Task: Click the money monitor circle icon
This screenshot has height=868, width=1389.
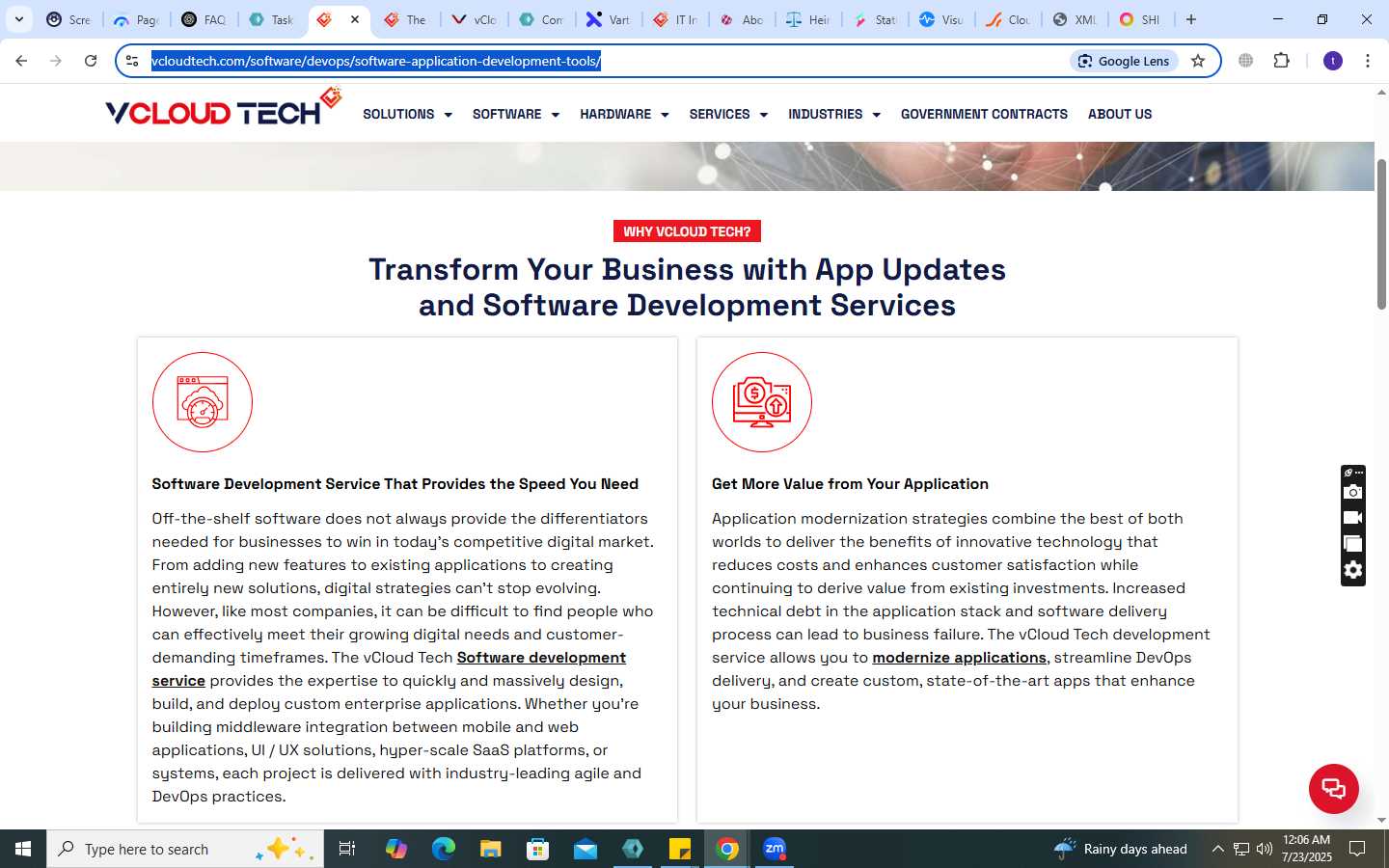Action: [762, 402]
